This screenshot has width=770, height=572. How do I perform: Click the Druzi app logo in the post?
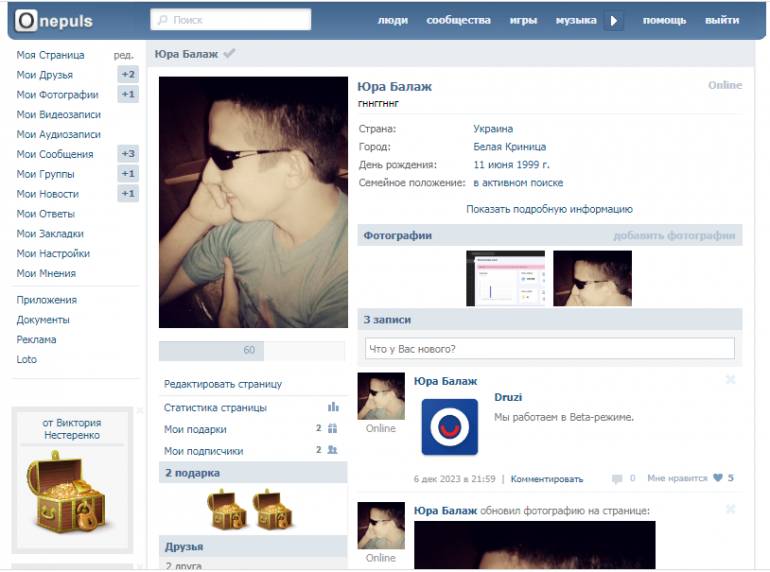click(449, 427)
